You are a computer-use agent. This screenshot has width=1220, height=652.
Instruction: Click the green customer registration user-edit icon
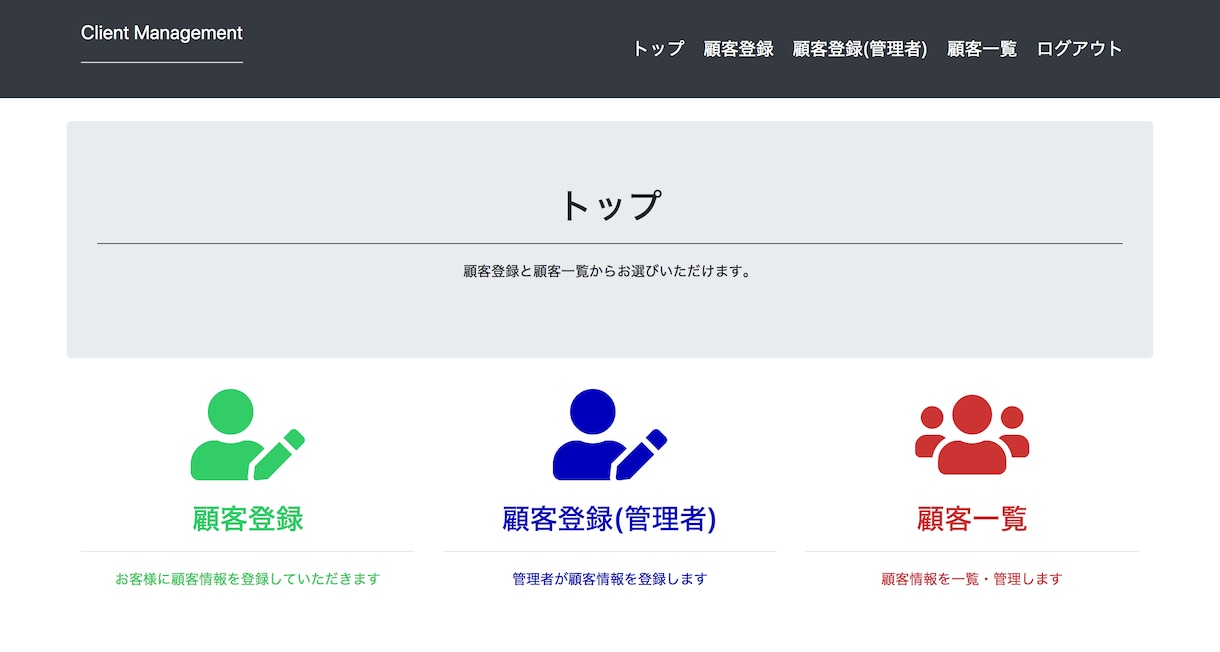click(x=248, y=435)
